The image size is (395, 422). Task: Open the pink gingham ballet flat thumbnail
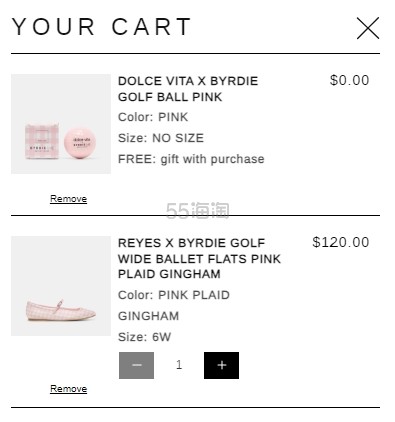(61, 286)
